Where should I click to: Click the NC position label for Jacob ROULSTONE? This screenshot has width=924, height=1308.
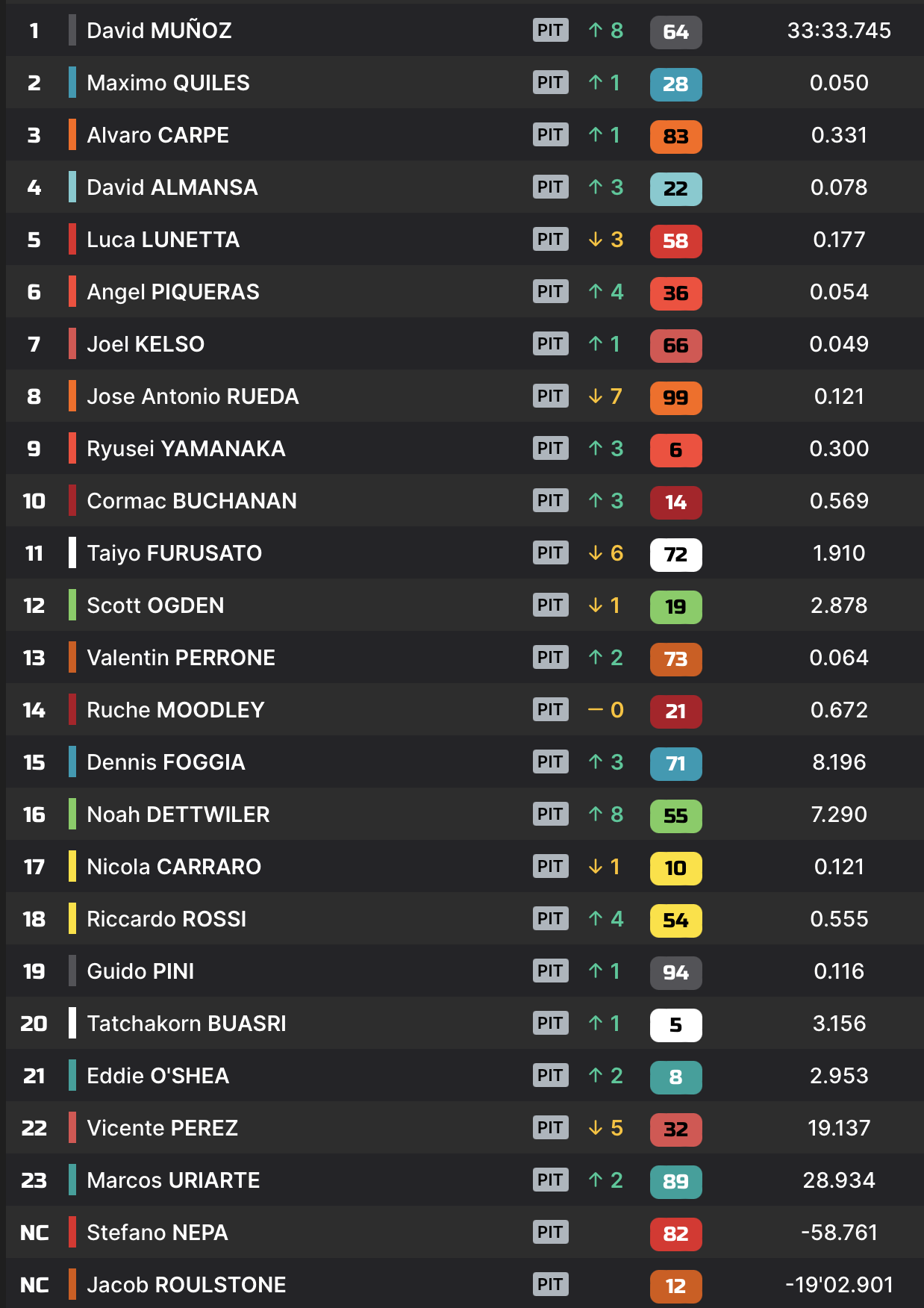click(x=34, y=1285)
